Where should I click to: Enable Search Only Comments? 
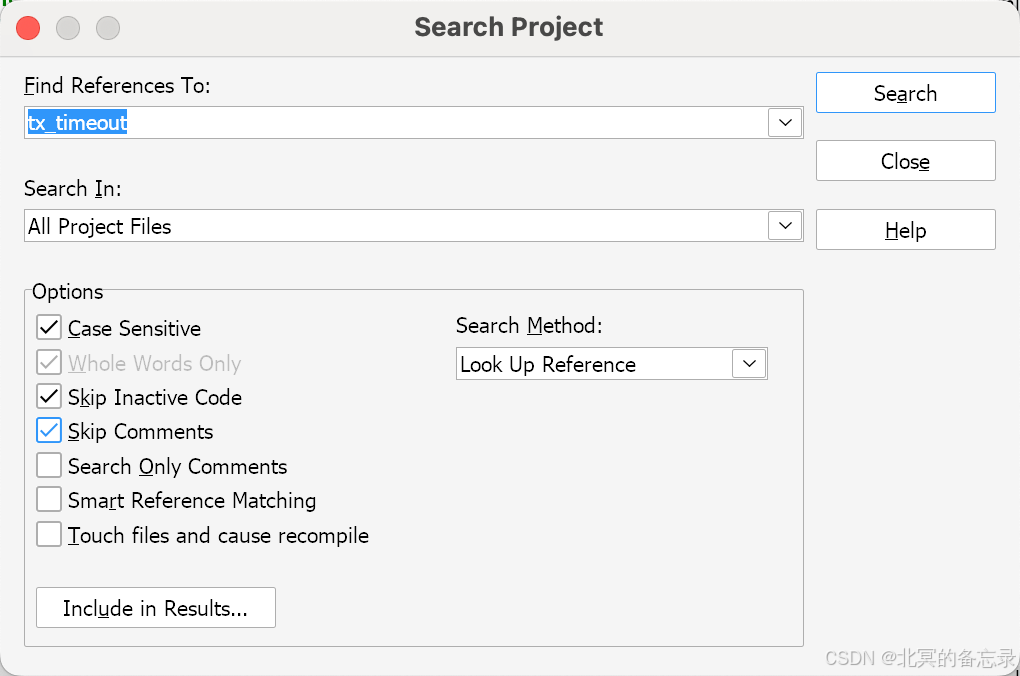pyautogui.click(x=49, y=466)
